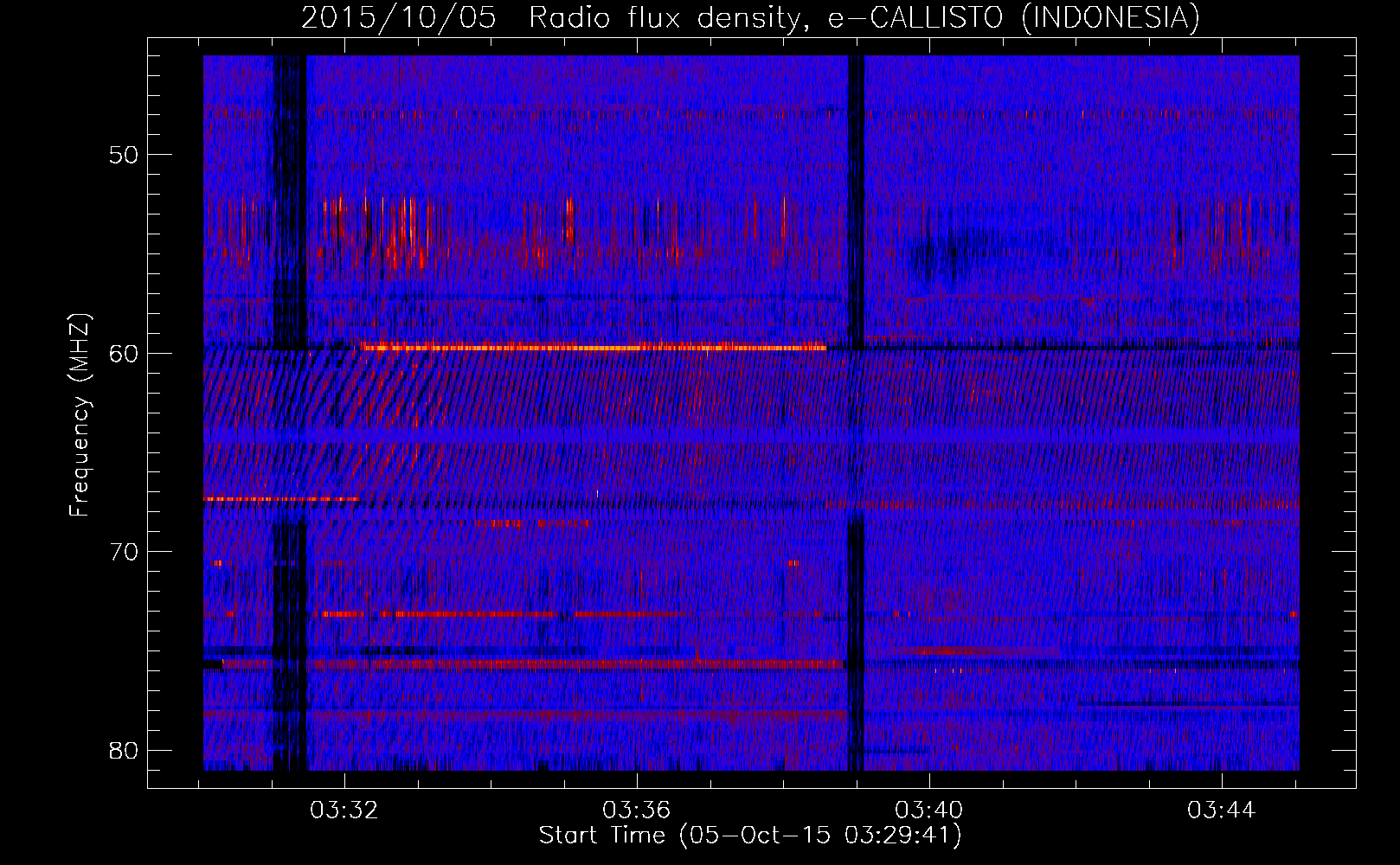The image size is (1400, 865).
Task: Click the "Frequency (MHZ)" y-axis label
Action: click(x=80, y=415)
